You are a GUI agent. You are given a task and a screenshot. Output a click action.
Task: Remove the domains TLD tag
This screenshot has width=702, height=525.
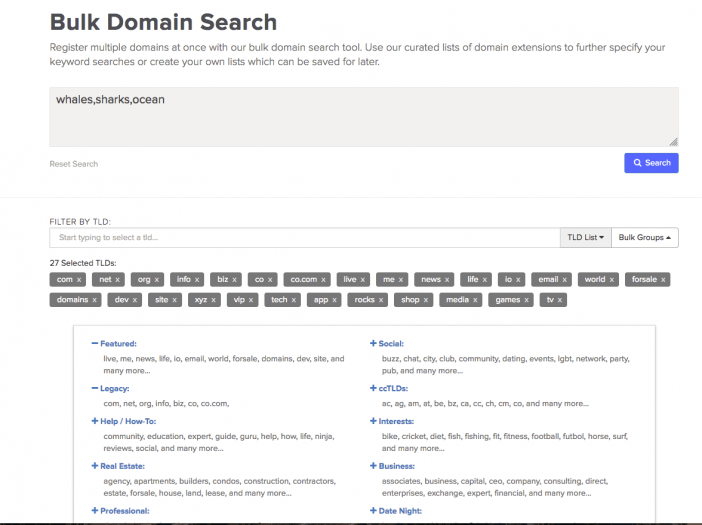94,300
